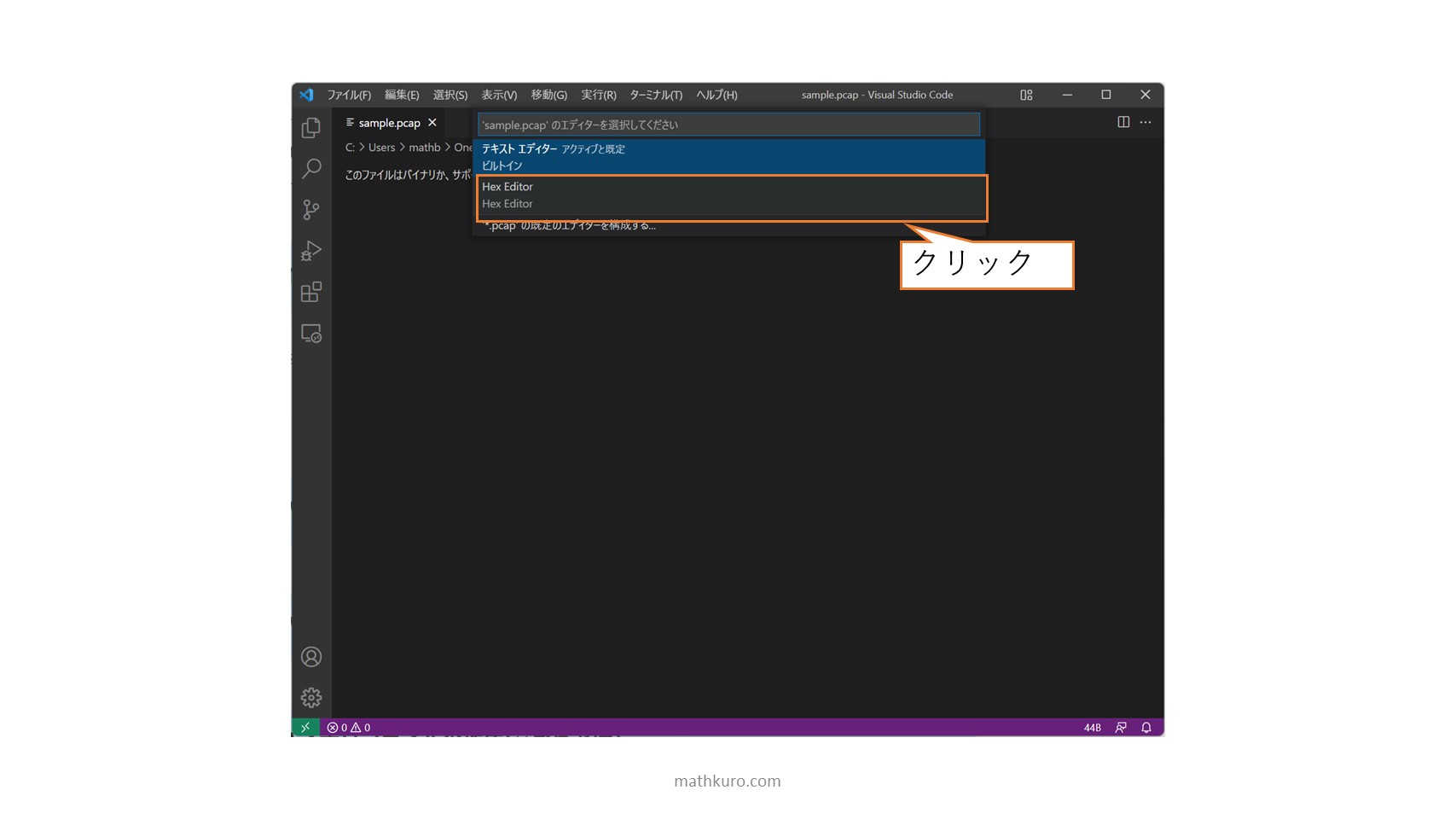Select the sample.pcap editor tab
Viewport: 1456px width, 819px height.
point(390,123)
